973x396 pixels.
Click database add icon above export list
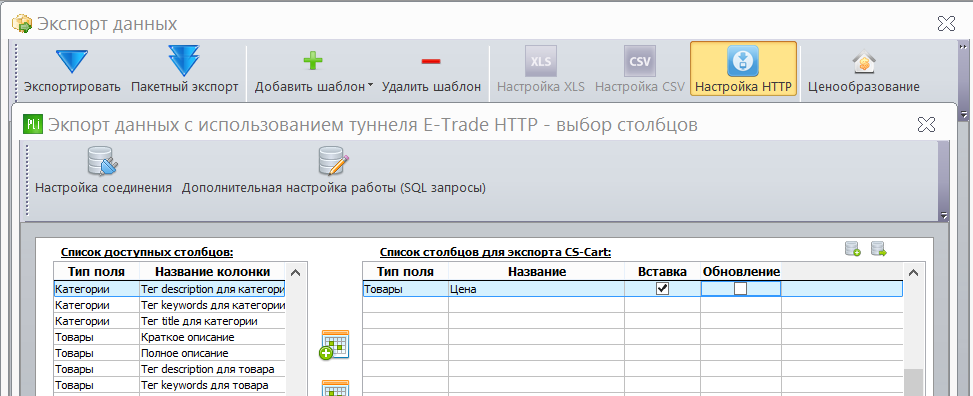pos(853,249)
